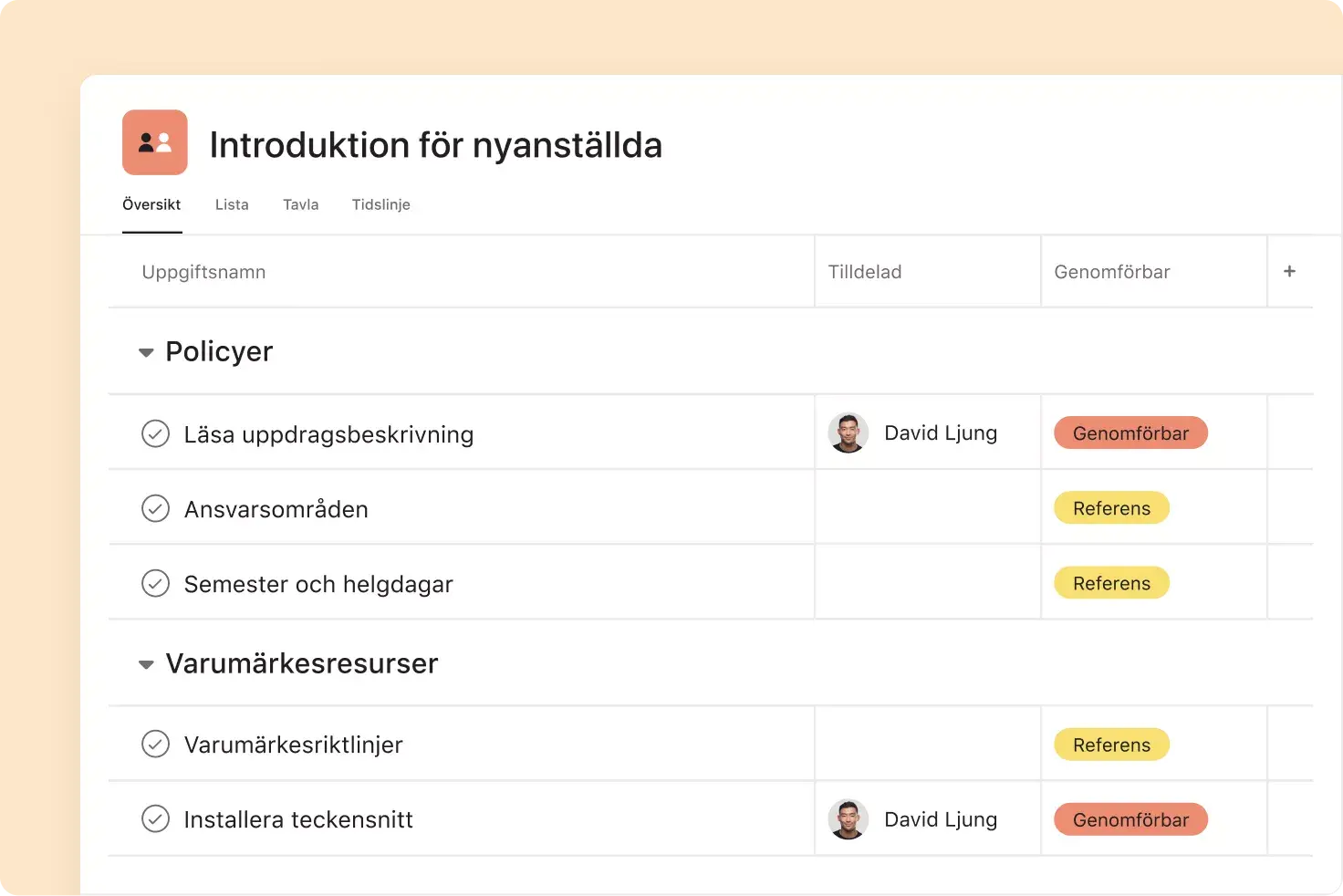Click the Uppgiftsnamn column header

[x=203, y=271]
